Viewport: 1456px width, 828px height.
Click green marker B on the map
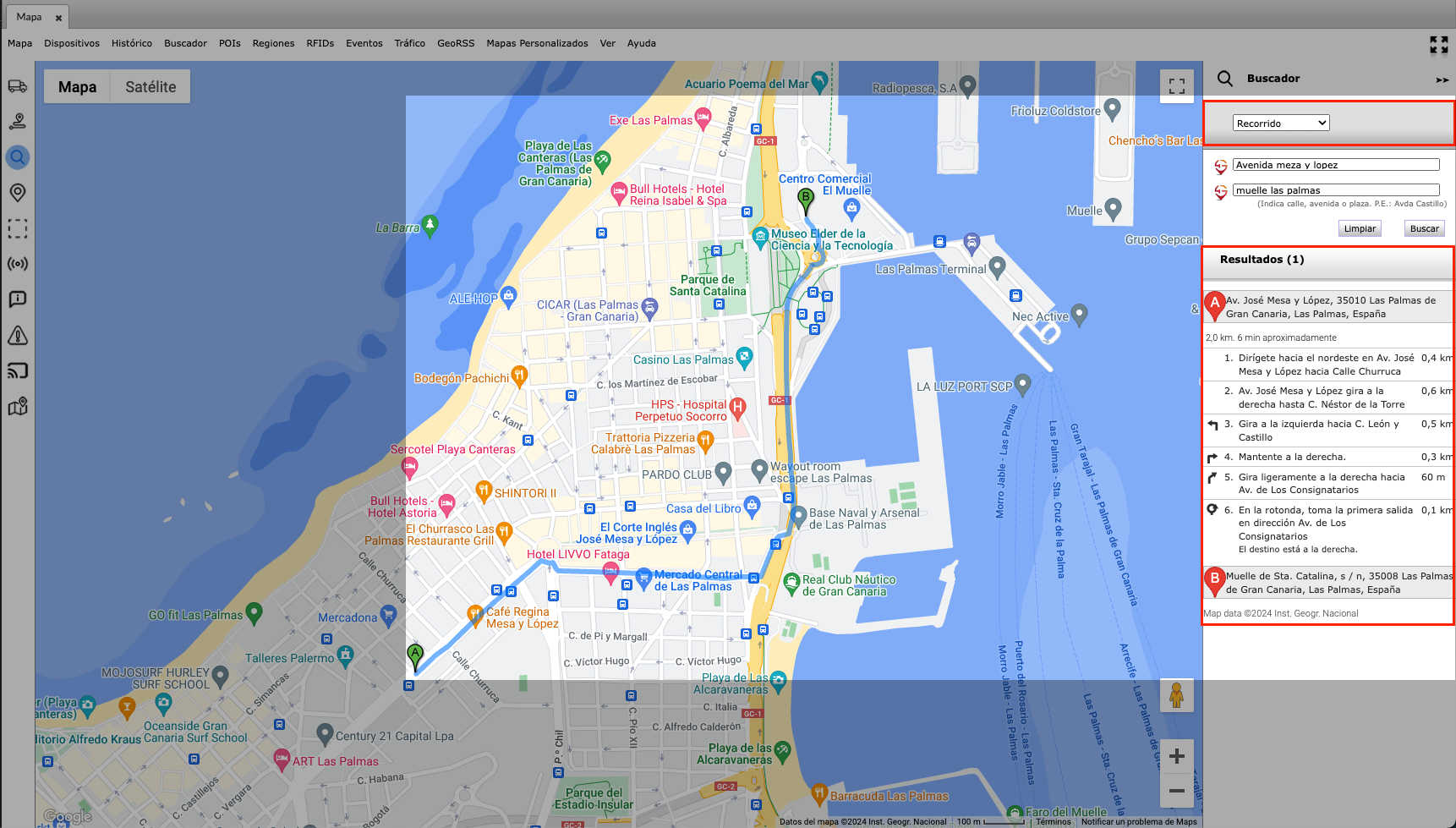(x=805, y=201)
